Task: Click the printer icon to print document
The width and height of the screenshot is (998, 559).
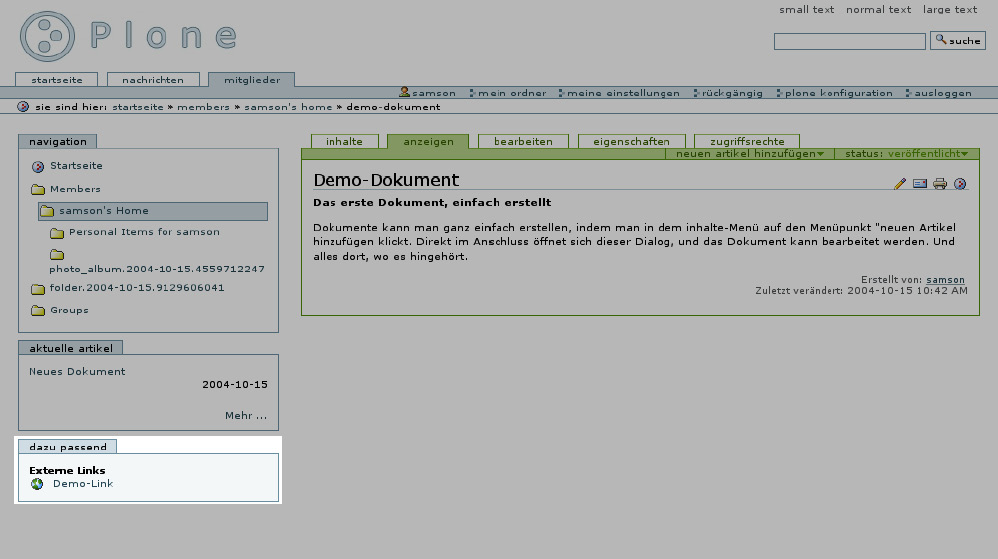Action: (940, 184)
